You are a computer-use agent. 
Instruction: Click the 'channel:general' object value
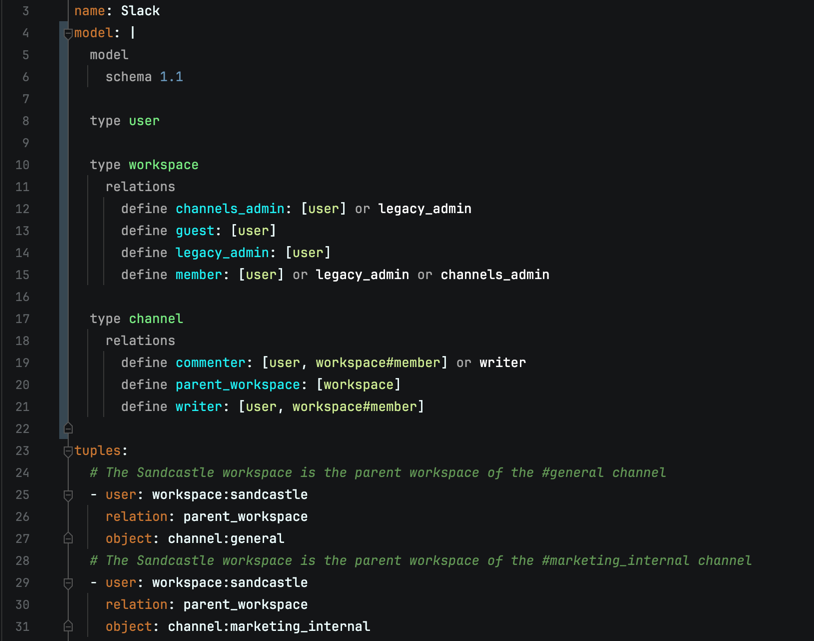point(226,539)
